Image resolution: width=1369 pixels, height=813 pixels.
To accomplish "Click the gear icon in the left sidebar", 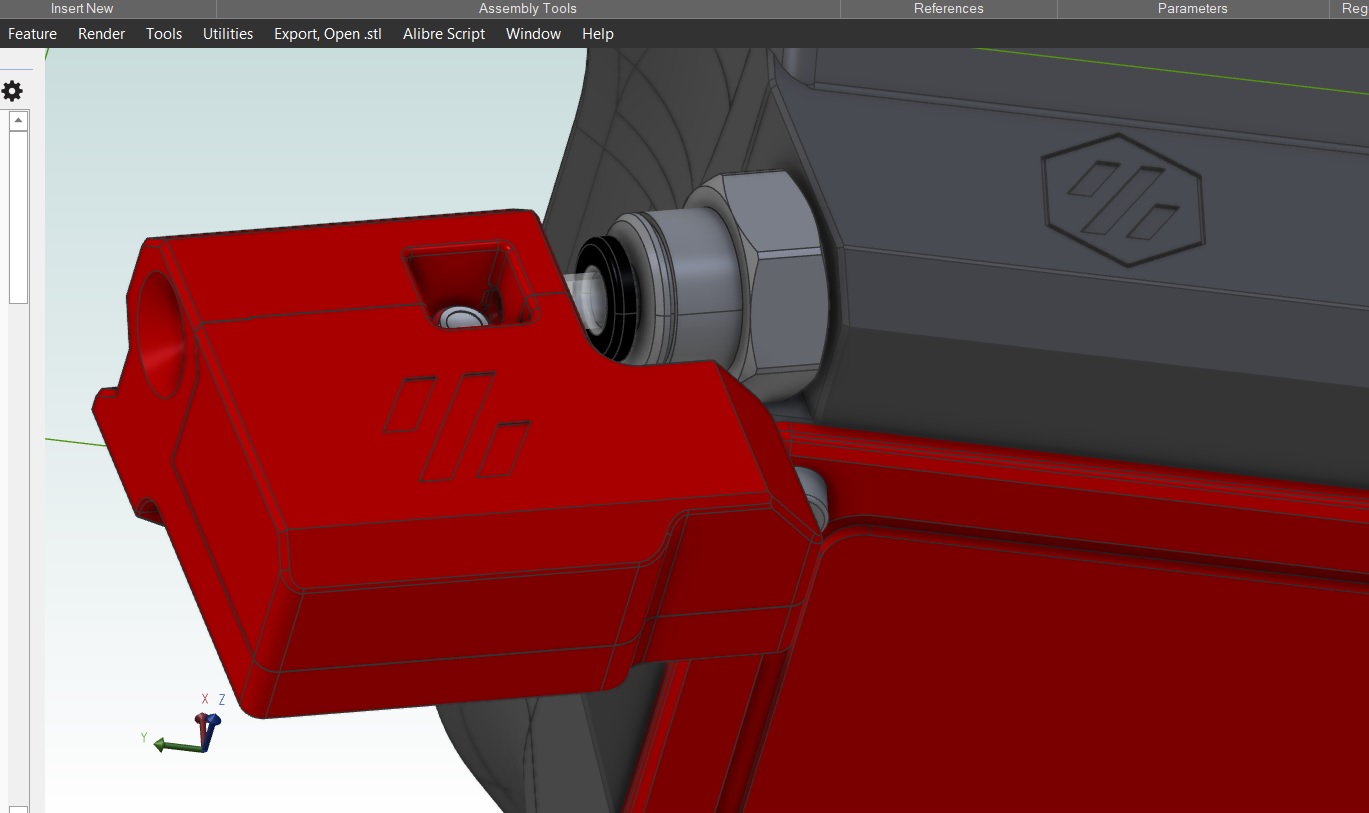I will (13, 90).
